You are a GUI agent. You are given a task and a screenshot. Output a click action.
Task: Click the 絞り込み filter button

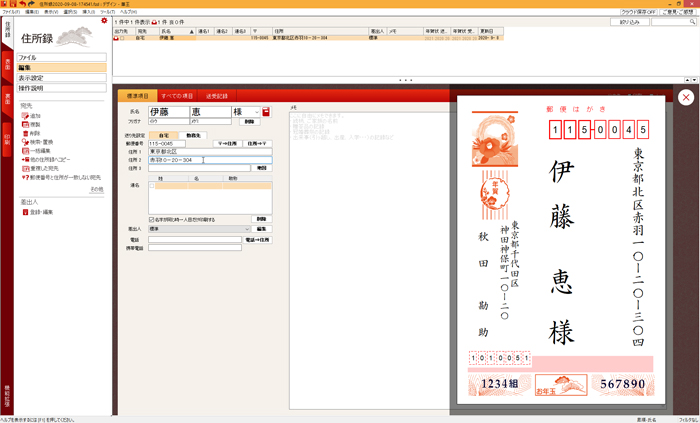[630, 21]
